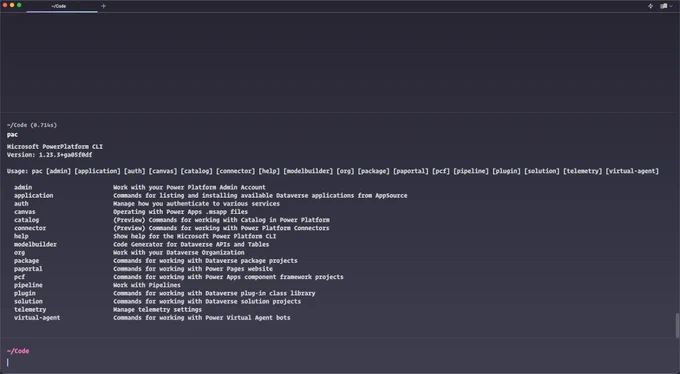Click 'Microsoft PowerPlatform CLI' output line
The width and height of the screenshot is (680, 374).
pos(55,147)
